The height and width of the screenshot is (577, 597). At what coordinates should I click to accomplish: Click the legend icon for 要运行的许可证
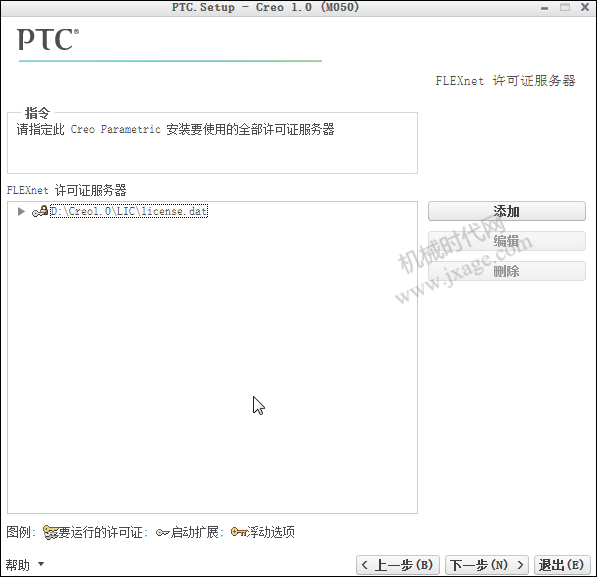click(50, 532)
